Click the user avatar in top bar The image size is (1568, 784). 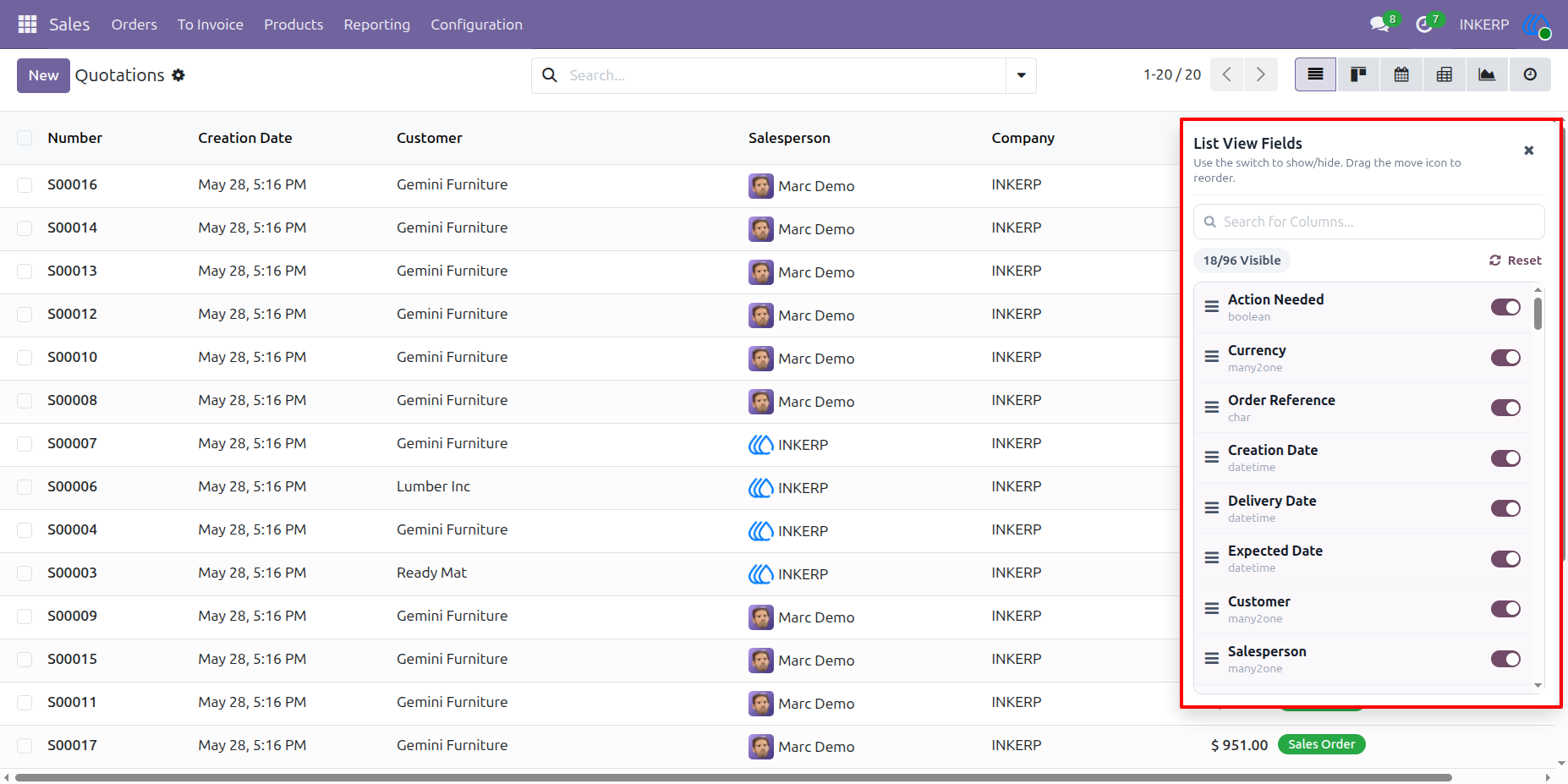point(1538,25)
